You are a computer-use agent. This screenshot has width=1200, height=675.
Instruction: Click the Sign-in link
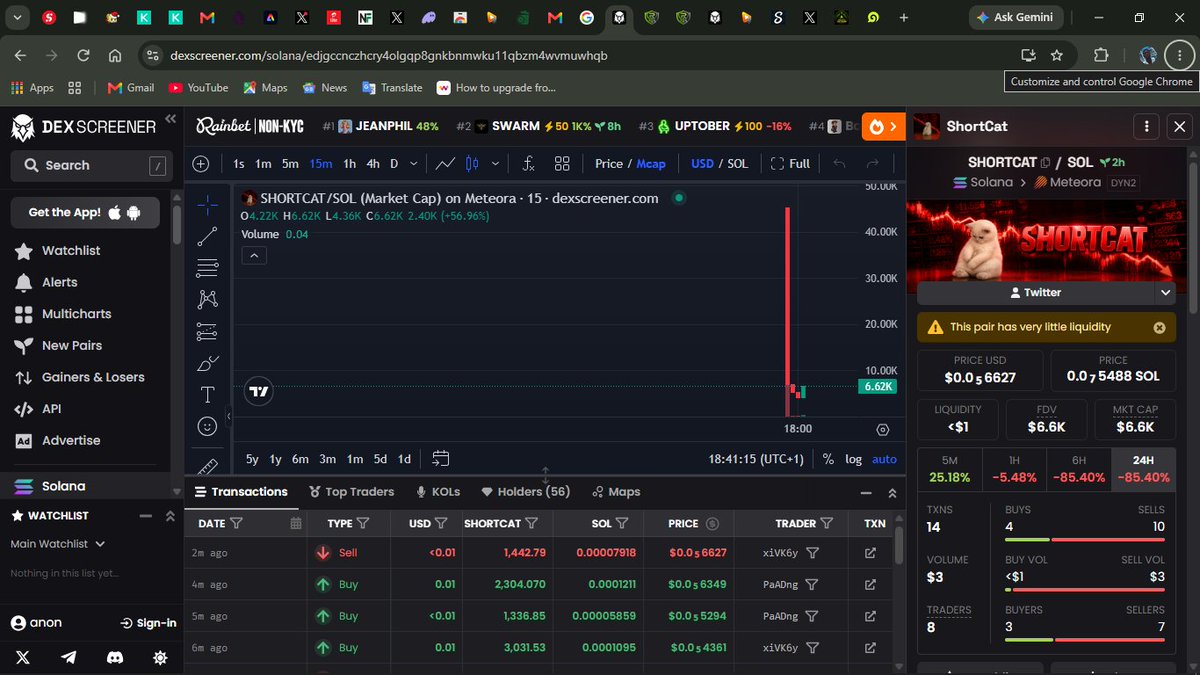pyautogui.click(x=148, y=623)
